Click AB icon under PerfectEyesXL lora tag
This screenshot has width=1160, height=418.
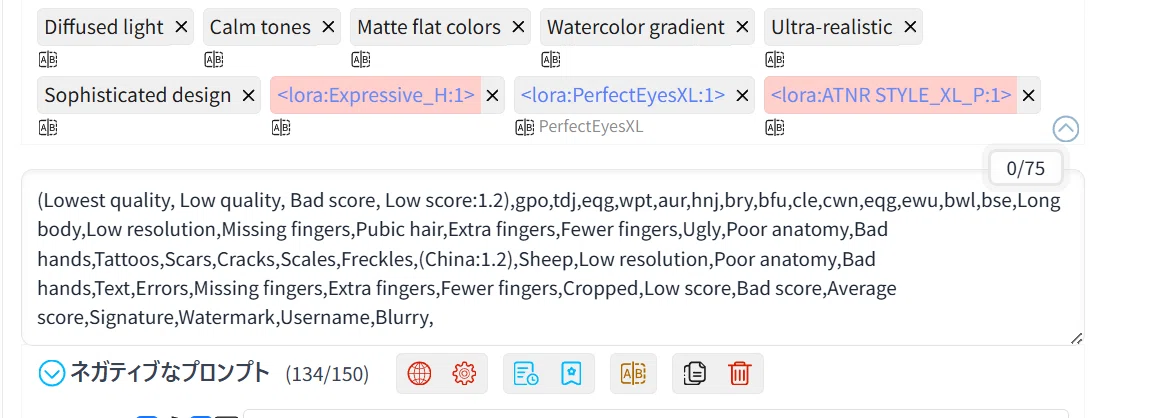pyautogui.click(x=525, y=128)
